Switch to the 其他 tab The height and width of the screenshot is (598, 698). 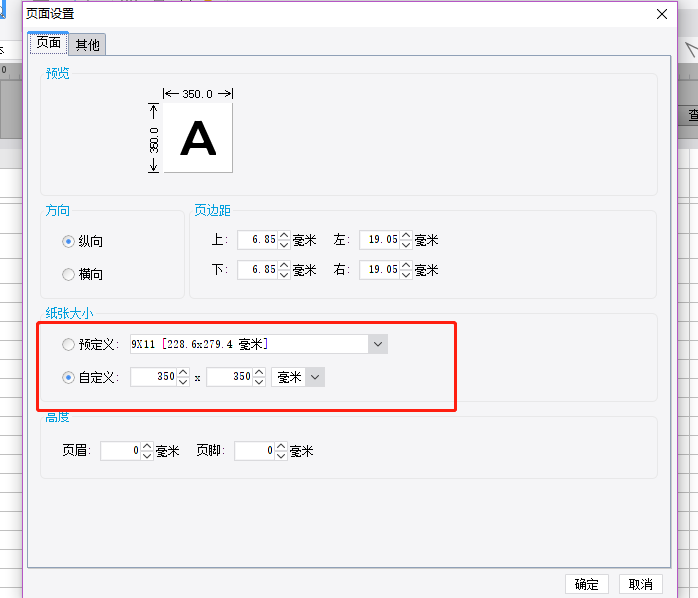tap(87, 45)
